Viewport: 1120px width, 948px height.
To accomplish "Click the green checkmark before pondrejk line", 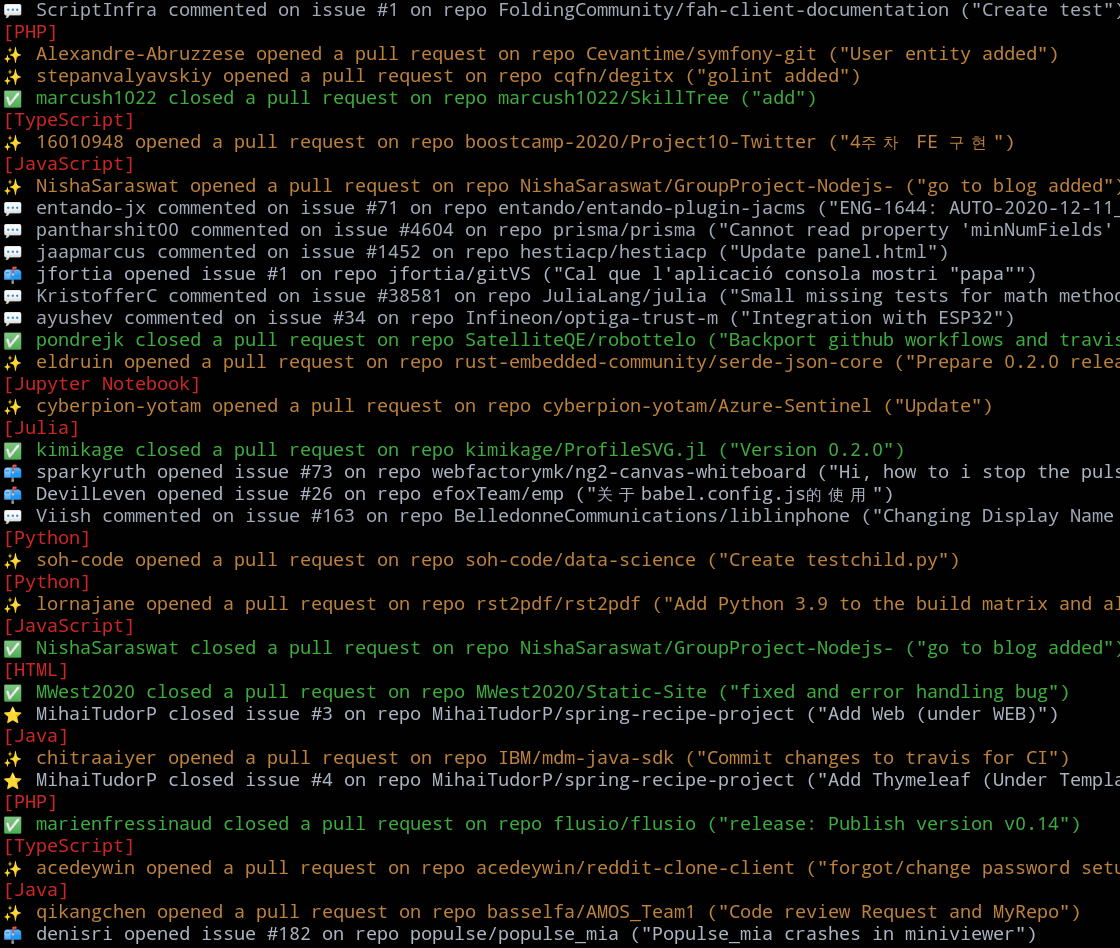I will click(13, 341).
